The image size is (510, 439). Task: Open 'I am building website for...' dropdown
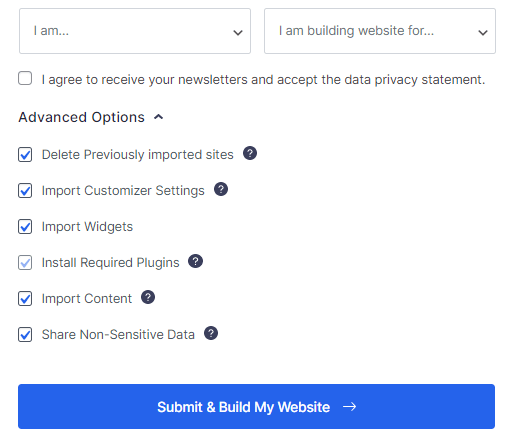pyautogui.click(x=380, y=31)
